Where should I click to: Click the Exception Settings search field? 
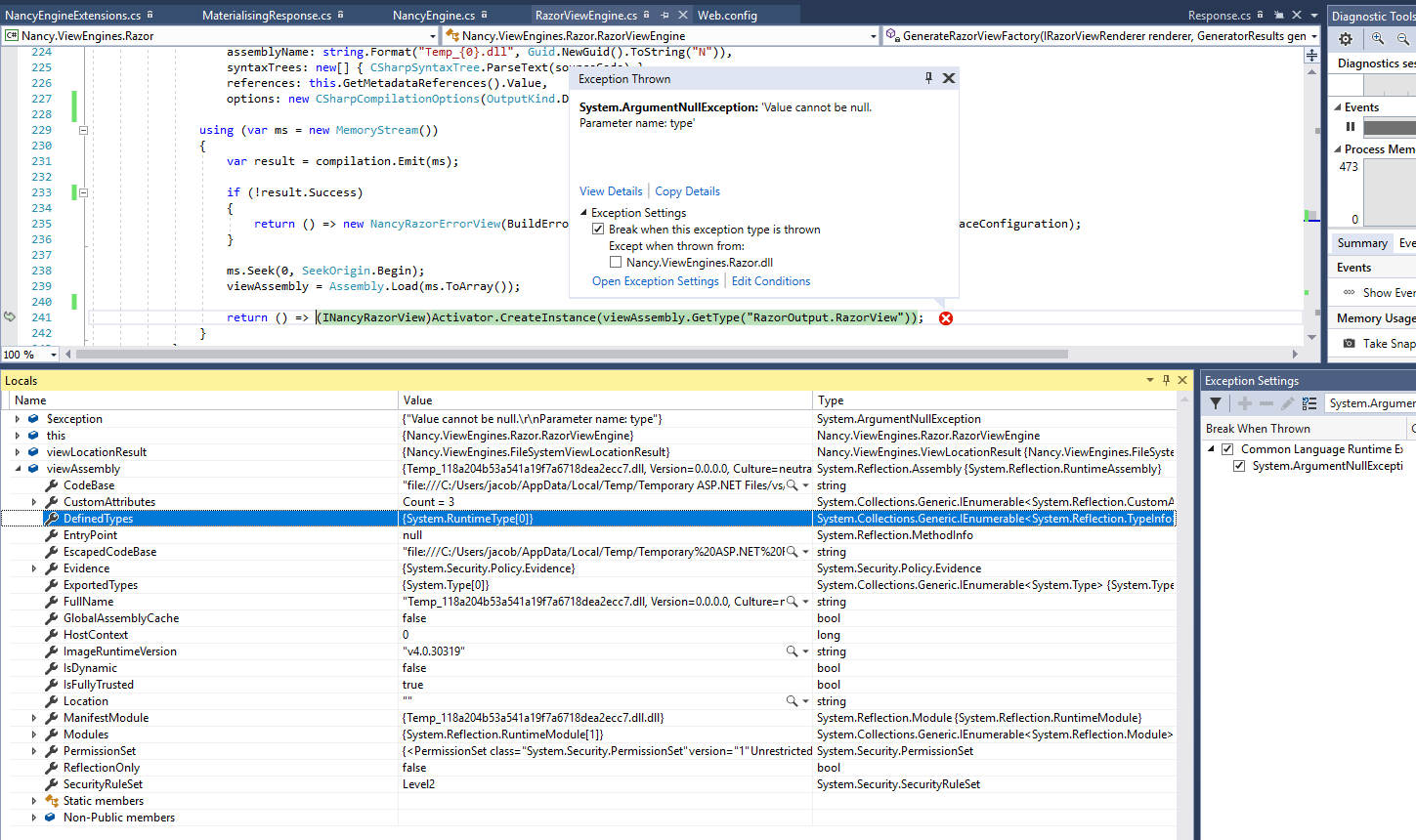click(x=1370, y=403)
